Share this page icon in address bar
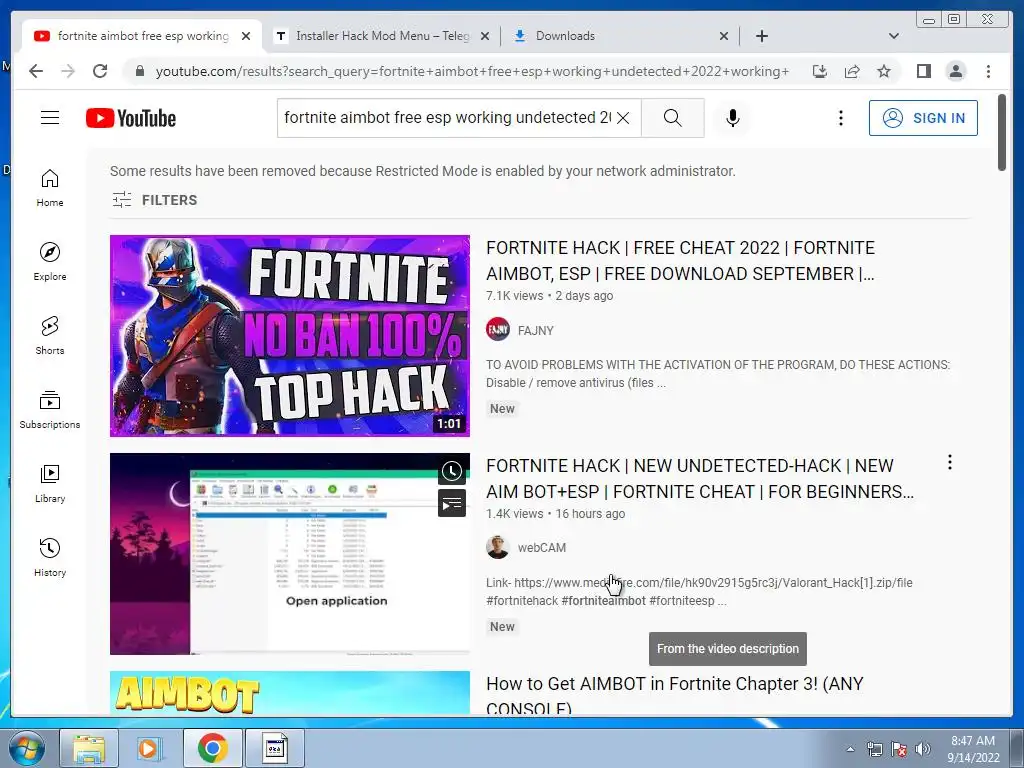The height and width of the screenshot is (768, 1024). [x=852, y=71]
